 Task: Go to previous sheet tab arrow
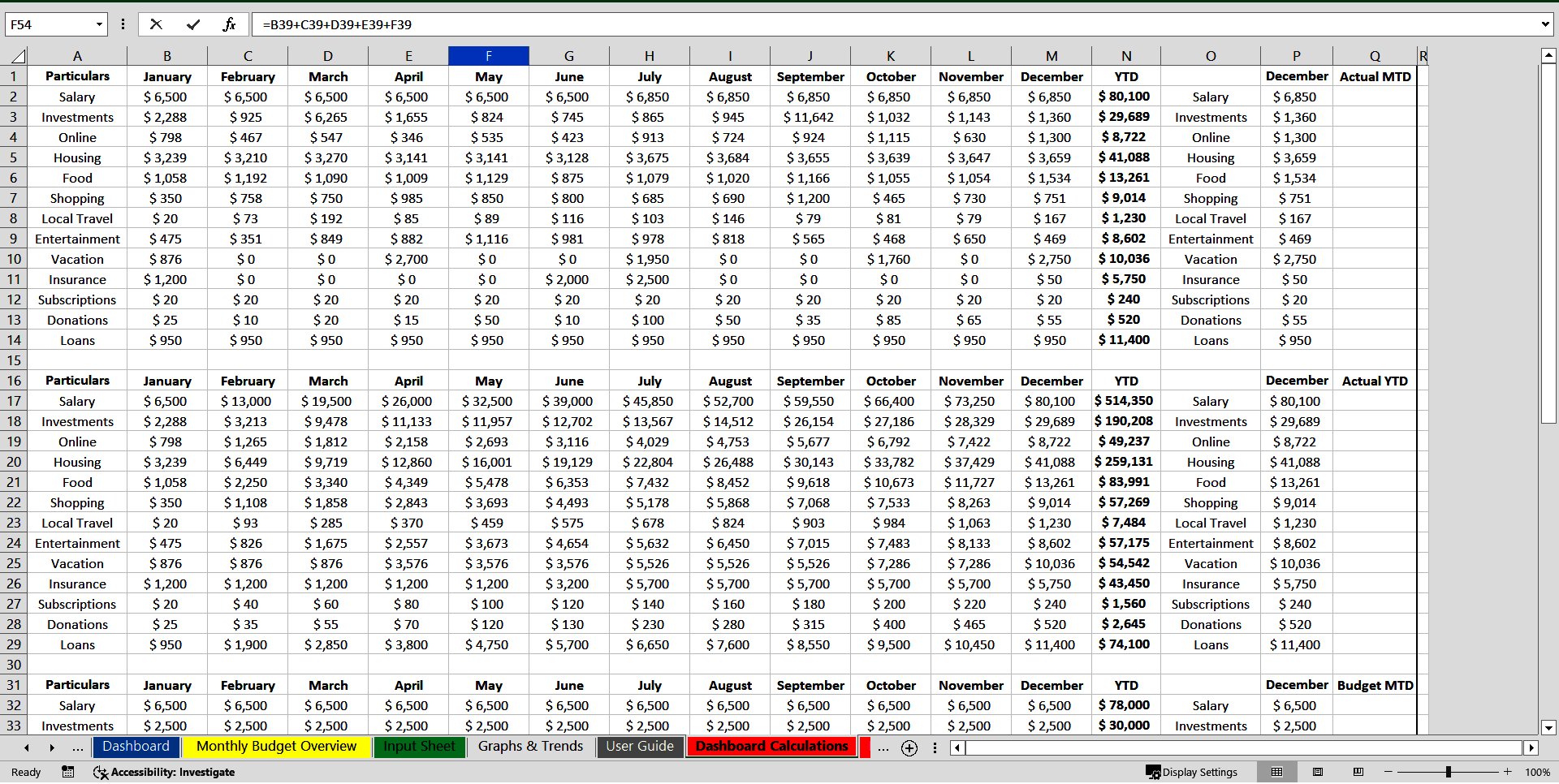click(27, 747)
